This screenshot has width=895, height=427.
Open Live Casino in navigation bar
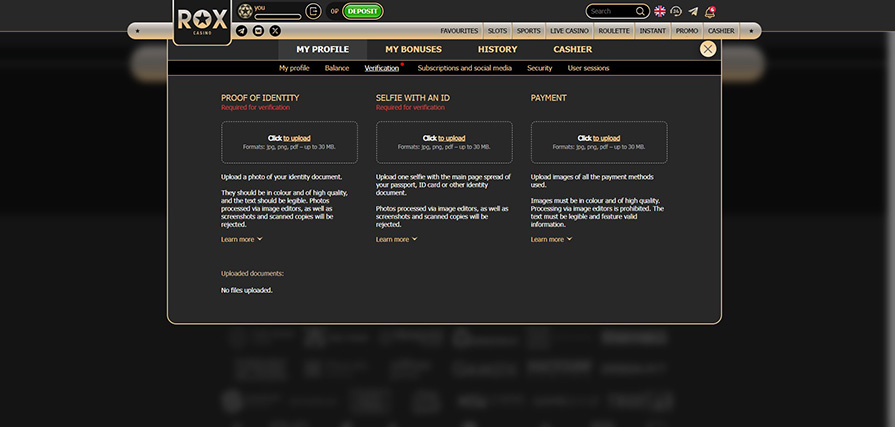(569, 31)
